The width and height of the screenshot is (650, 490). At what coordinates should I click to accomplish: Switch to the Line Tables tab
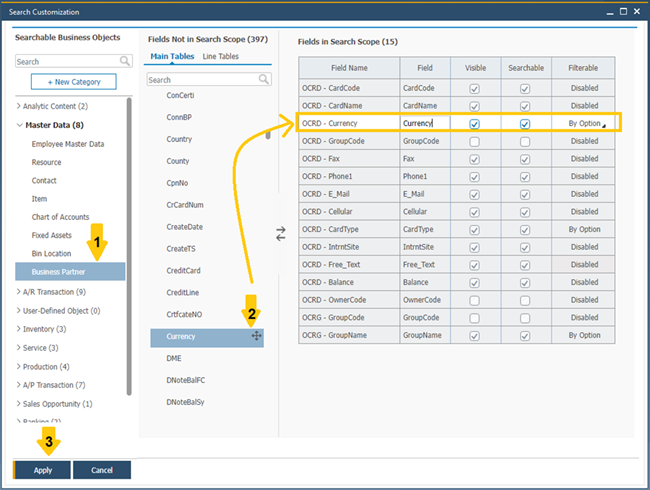221,56
